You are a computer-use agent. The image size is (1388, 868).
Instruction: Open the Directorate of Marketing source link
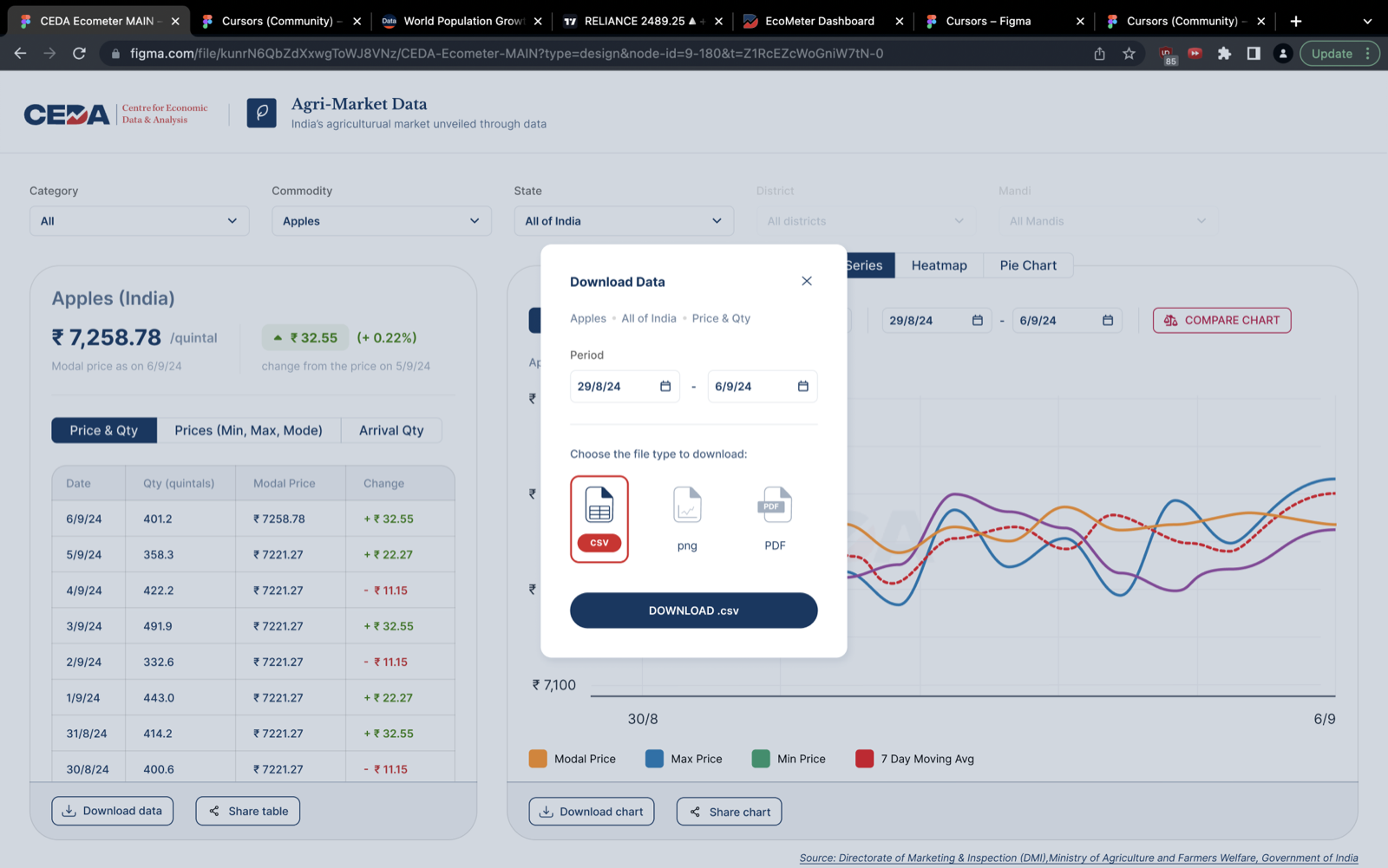point(1078,858)
